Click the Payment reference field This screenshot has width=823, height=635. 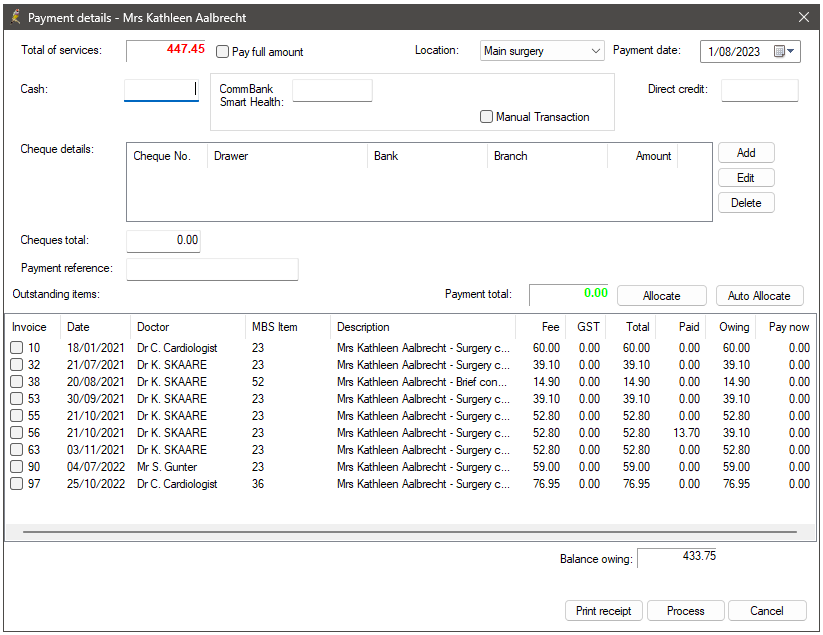212,269
